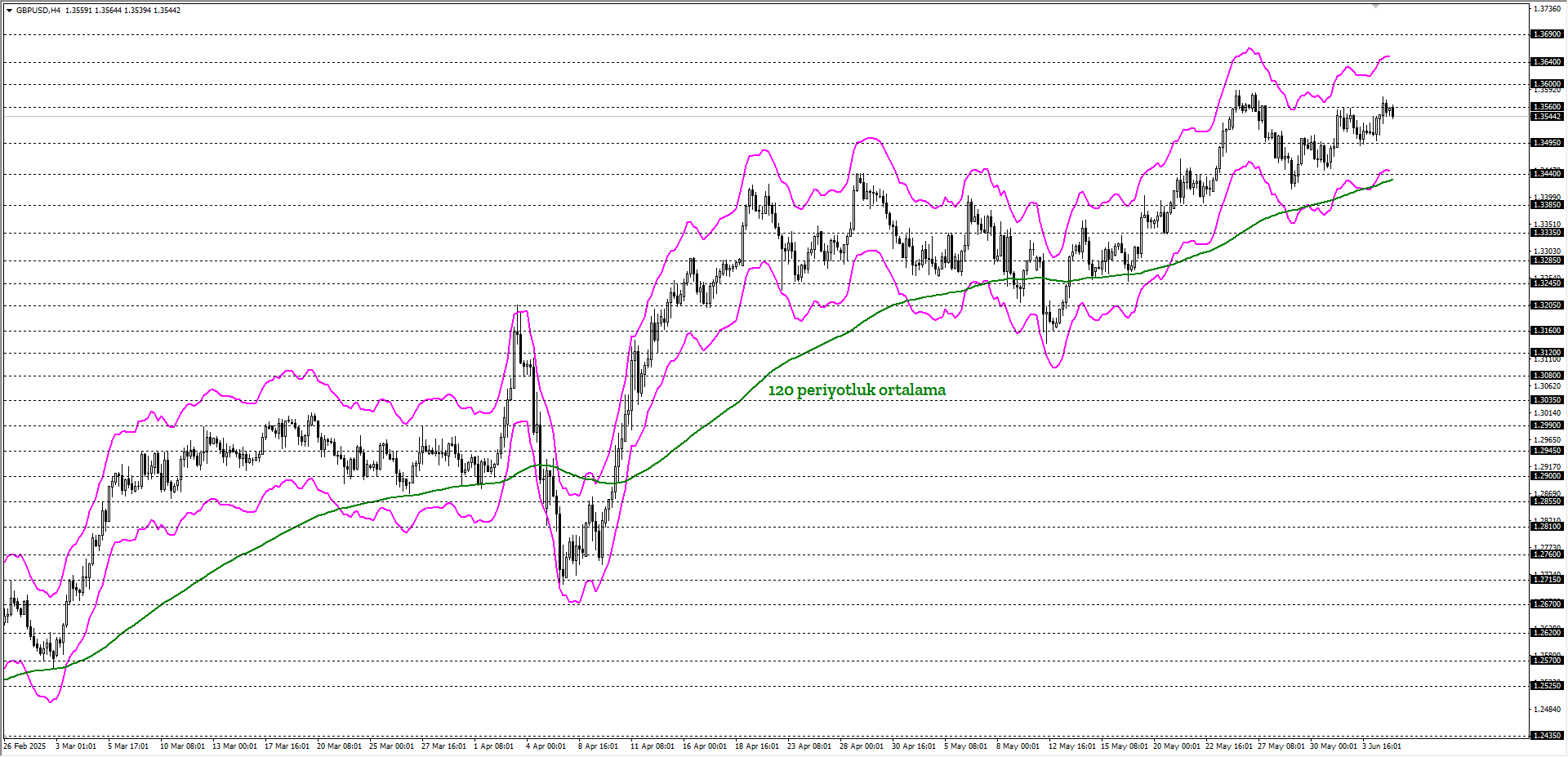Click the 1.34400 price level label
Viewport: 1568px width, 757px height.
1546,174
